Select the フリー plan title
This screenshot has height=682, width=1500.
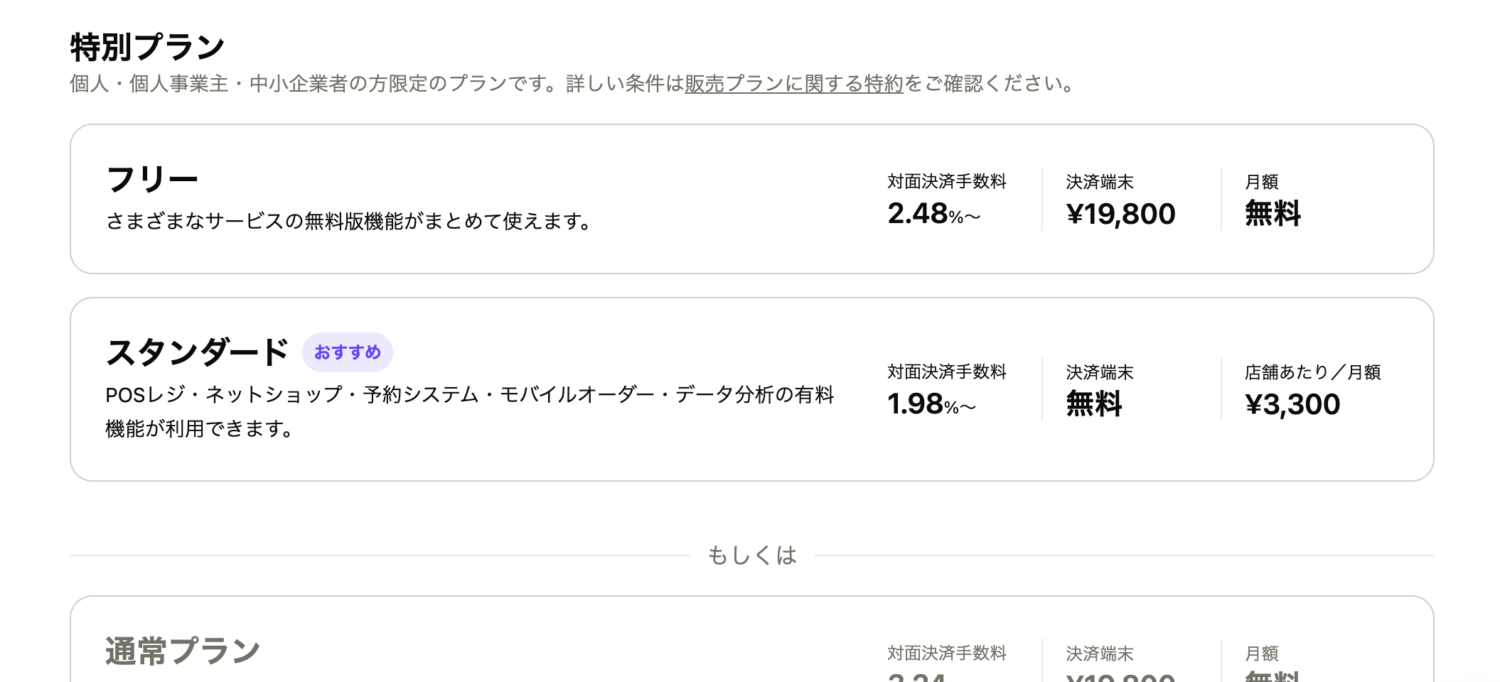pos(152,180)
